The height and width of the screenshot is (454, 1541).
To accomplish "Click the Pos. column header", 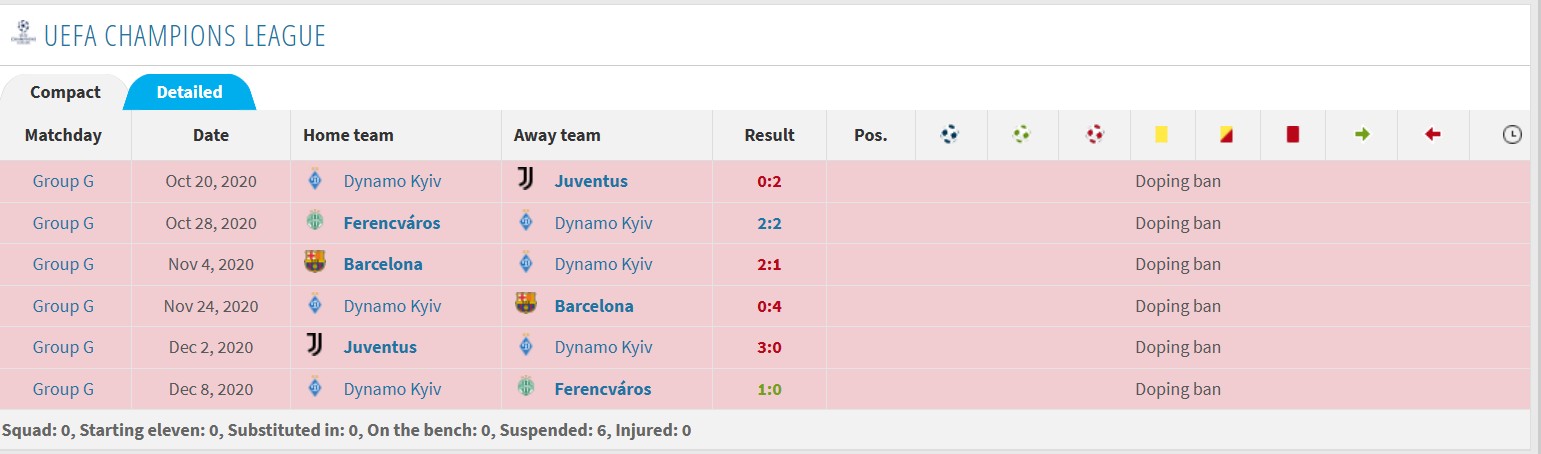I will point(870,135).
